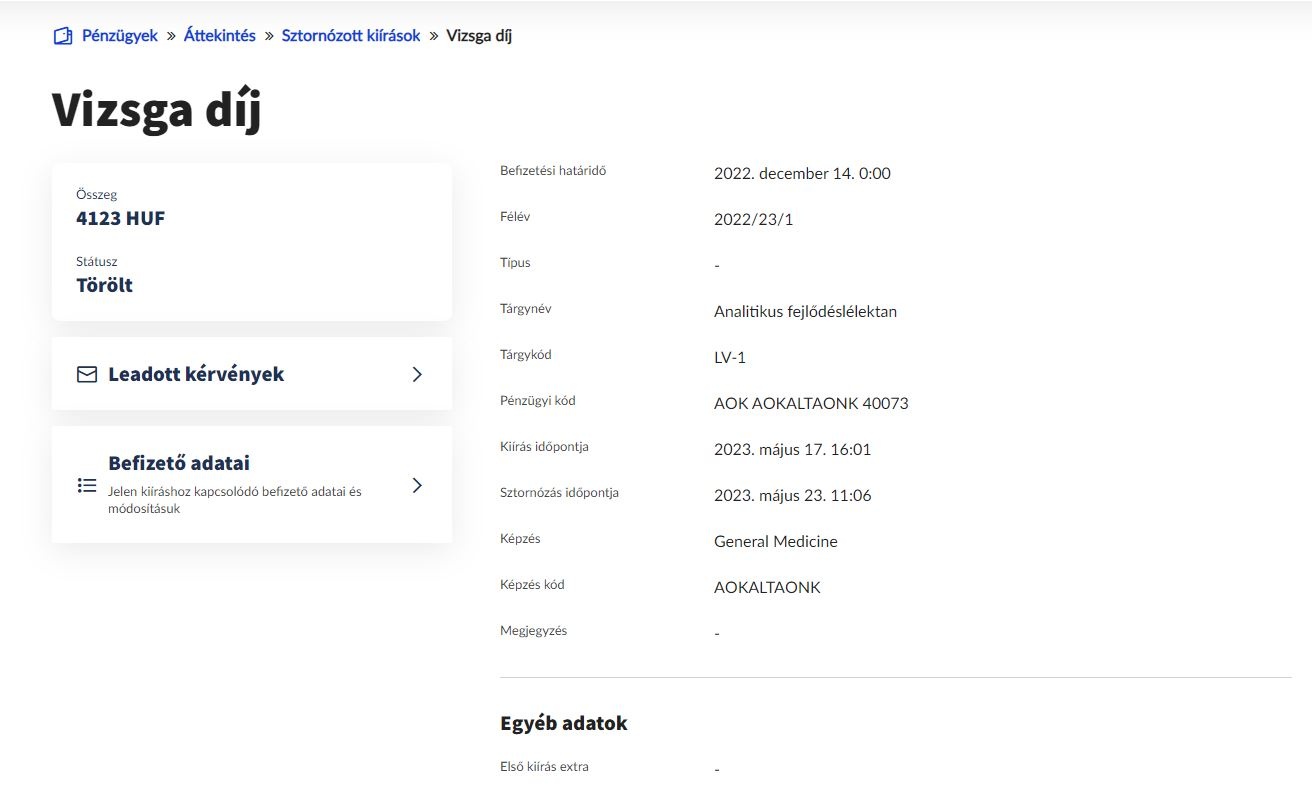This screenshot has height=786, width=1312.
Task: Expand Leadott kérvények with its chevron arrow
Action: 417,374
